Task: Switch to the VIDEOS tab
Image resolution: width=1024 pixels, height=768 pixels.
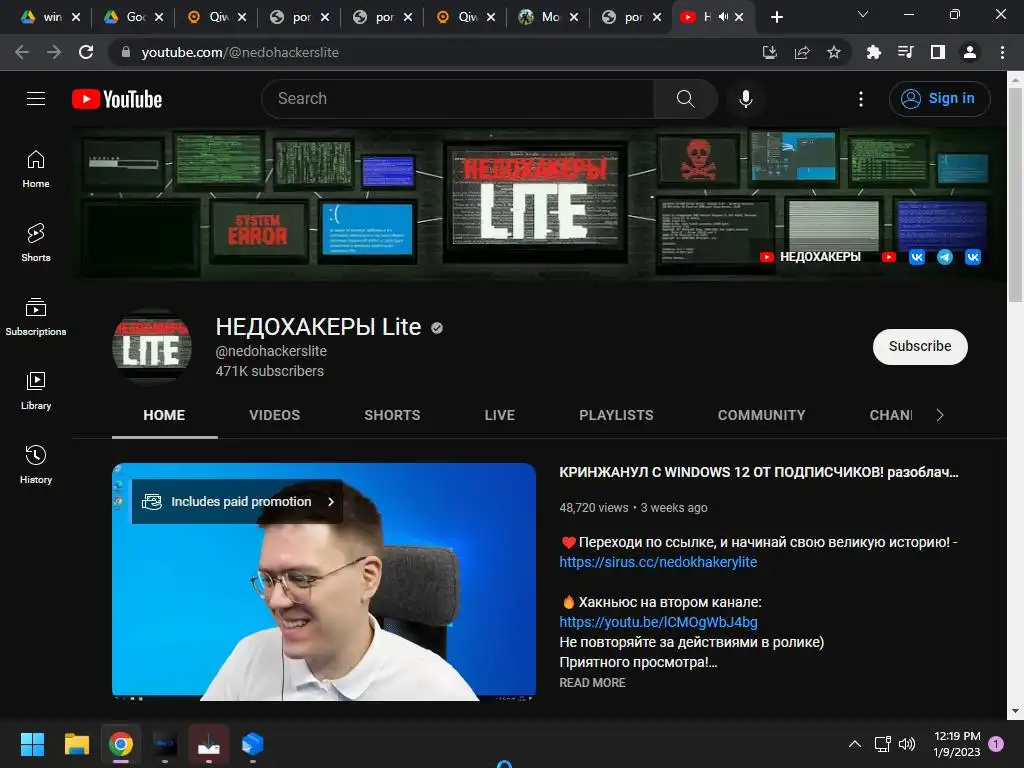Action: 274,415
